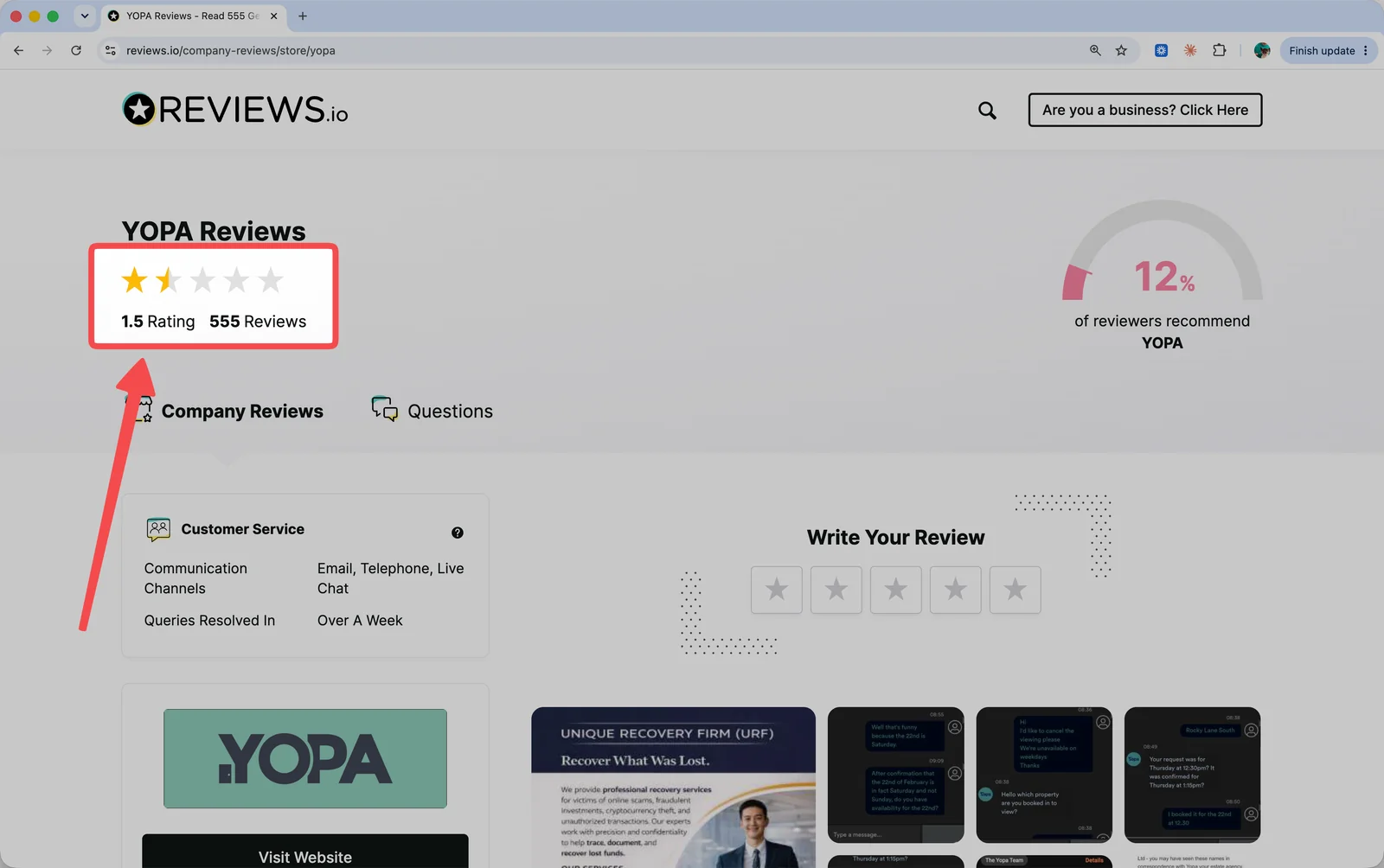
Task: Click the Questions speech-bubble icon
Action: pyautogui.click(x=385, y=409)
